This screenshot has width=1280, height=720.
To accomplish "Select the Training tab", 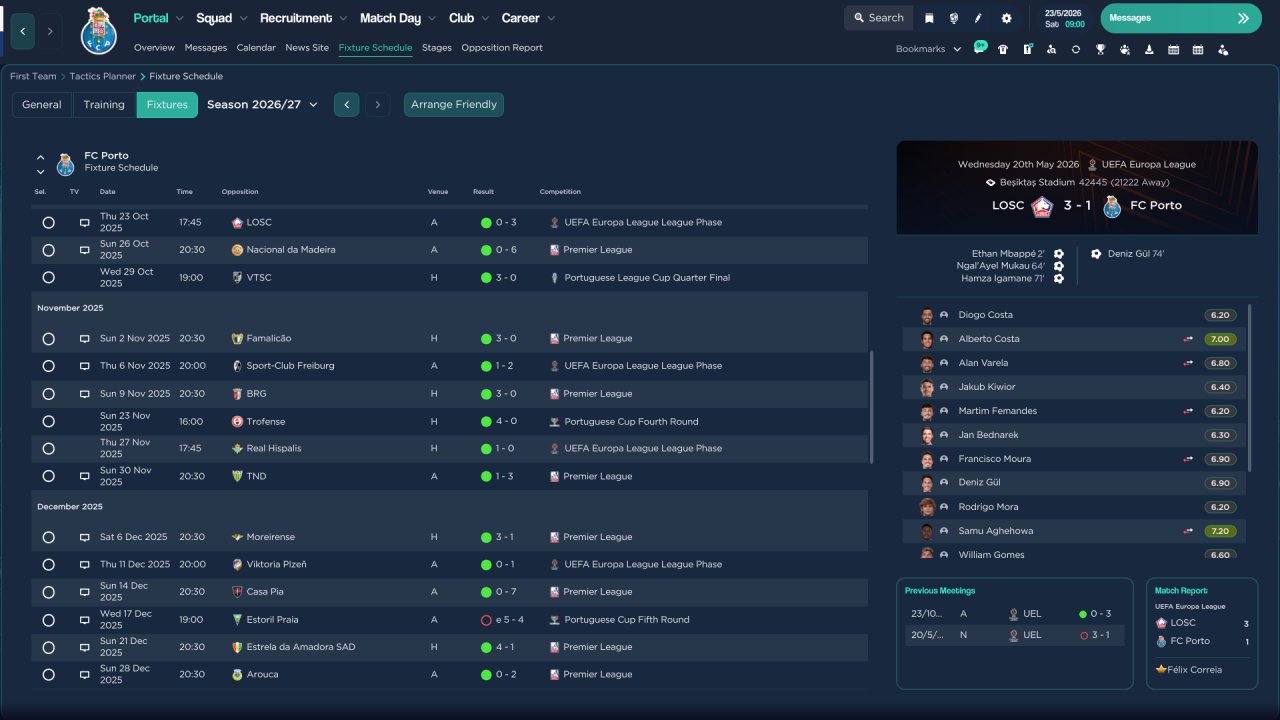I will point(104,104).
